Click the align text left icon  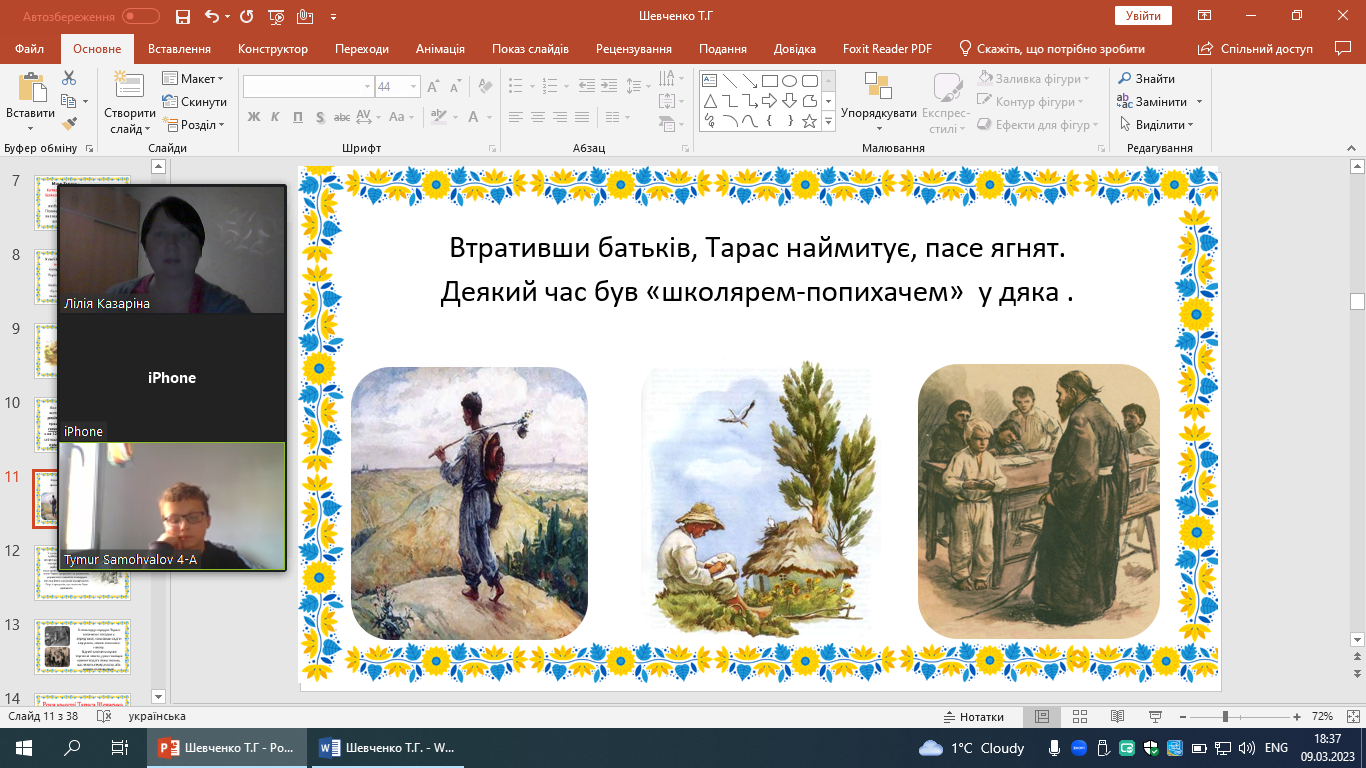click(x=515, y=117)
